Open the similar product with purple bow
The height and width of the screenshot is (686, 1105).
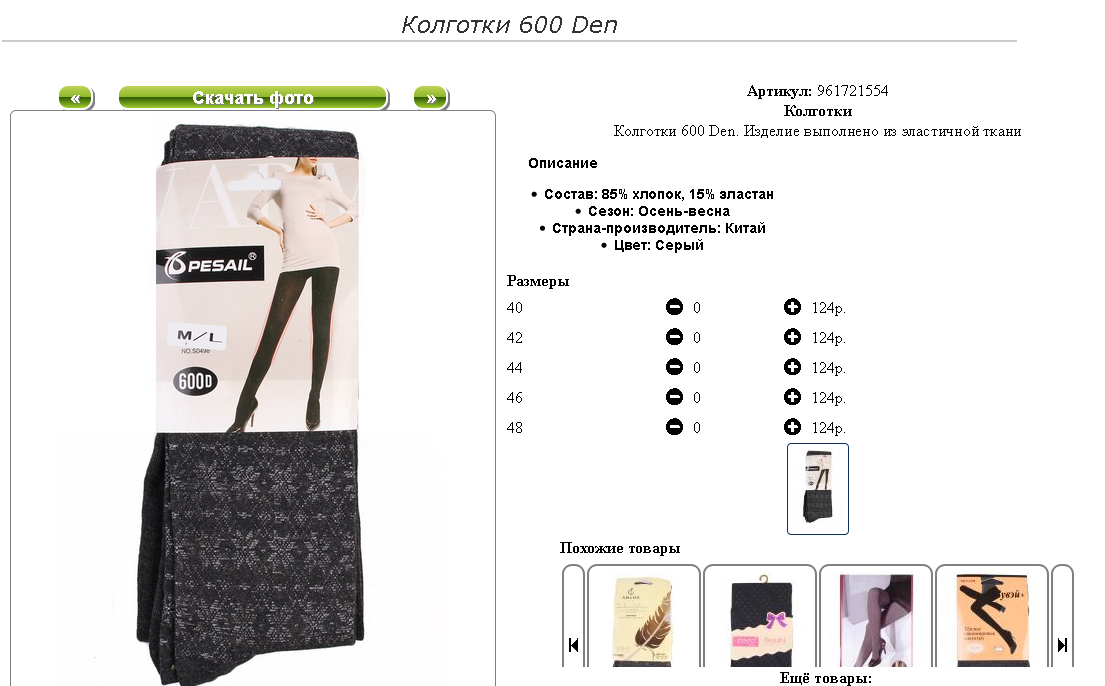pos(760,620)
